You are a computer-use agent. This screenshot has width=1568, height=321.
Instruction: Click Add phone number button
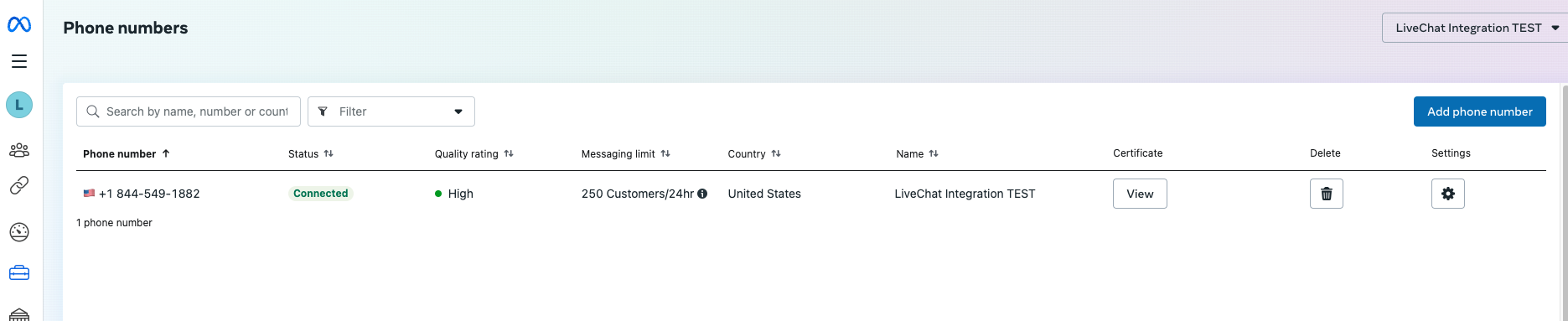1480,111
